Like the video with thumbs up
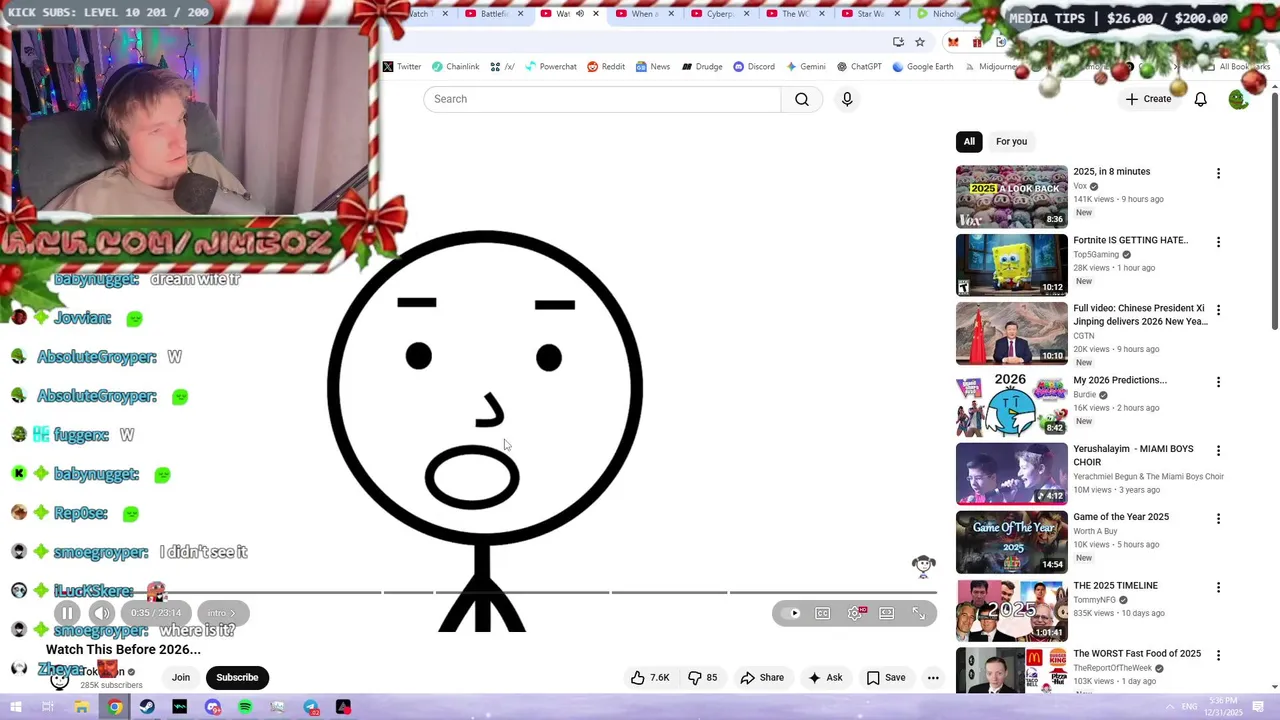1280x720 pixels. (x=650, y=677)
